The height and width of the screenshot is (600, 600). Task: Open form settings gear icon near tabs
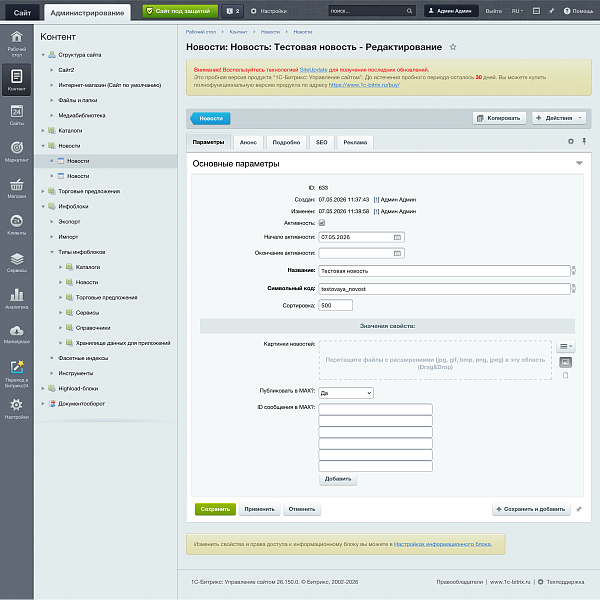571,142
